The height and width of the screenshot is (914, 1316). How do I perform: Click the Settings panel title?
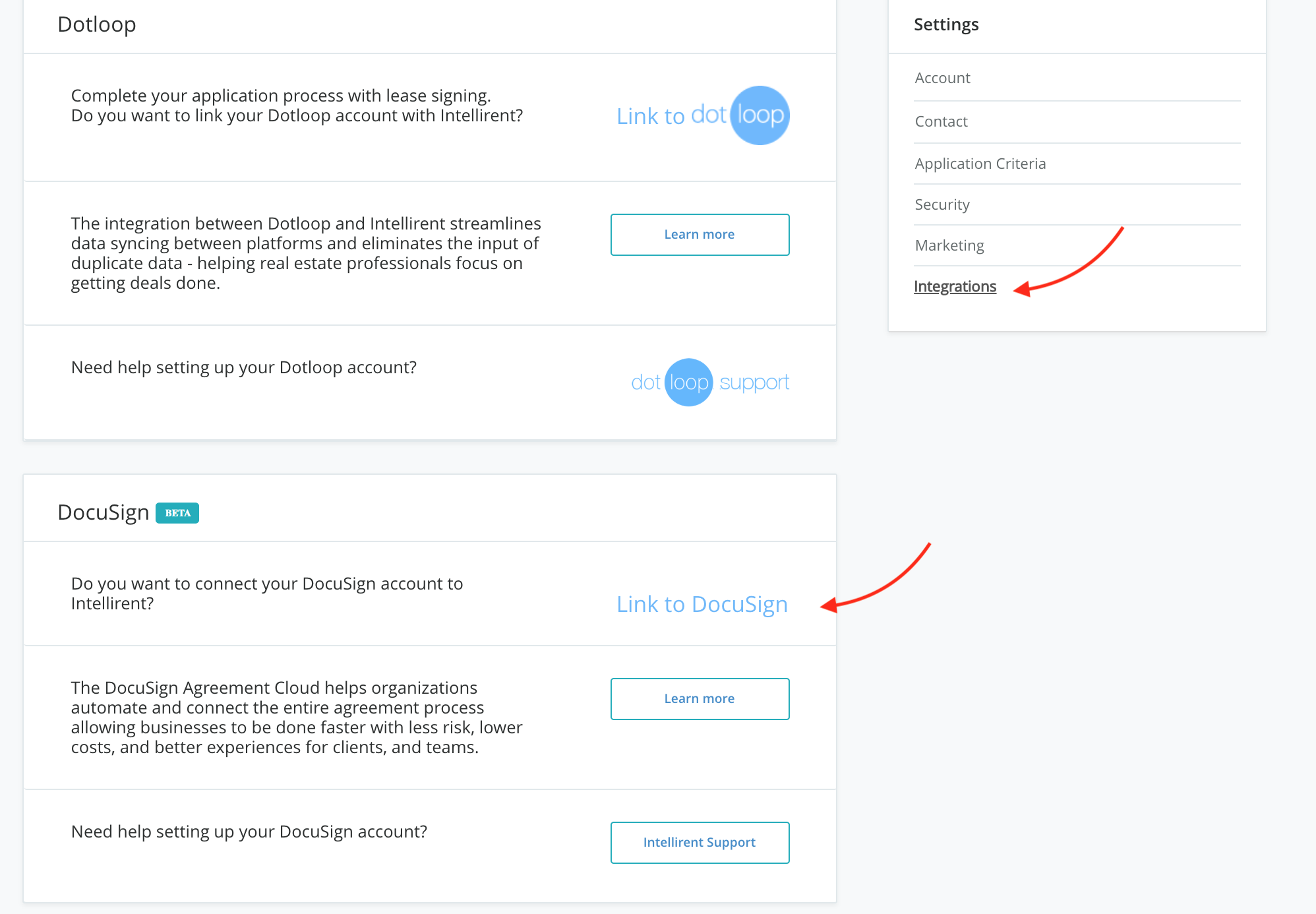point(945,24)
